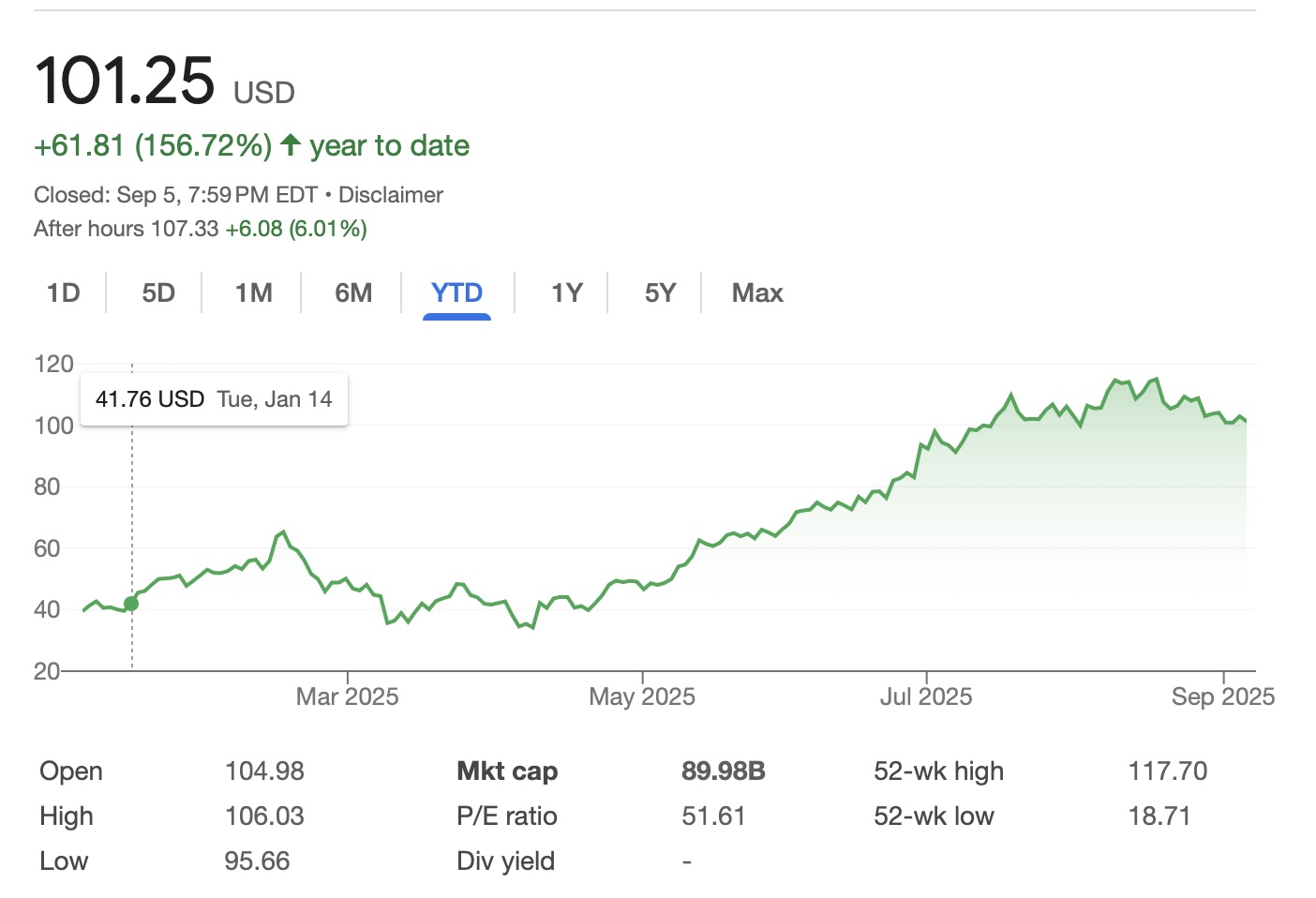1316x898 pixels.
Task: Open the Max time range view
Action: pos(756,292)
